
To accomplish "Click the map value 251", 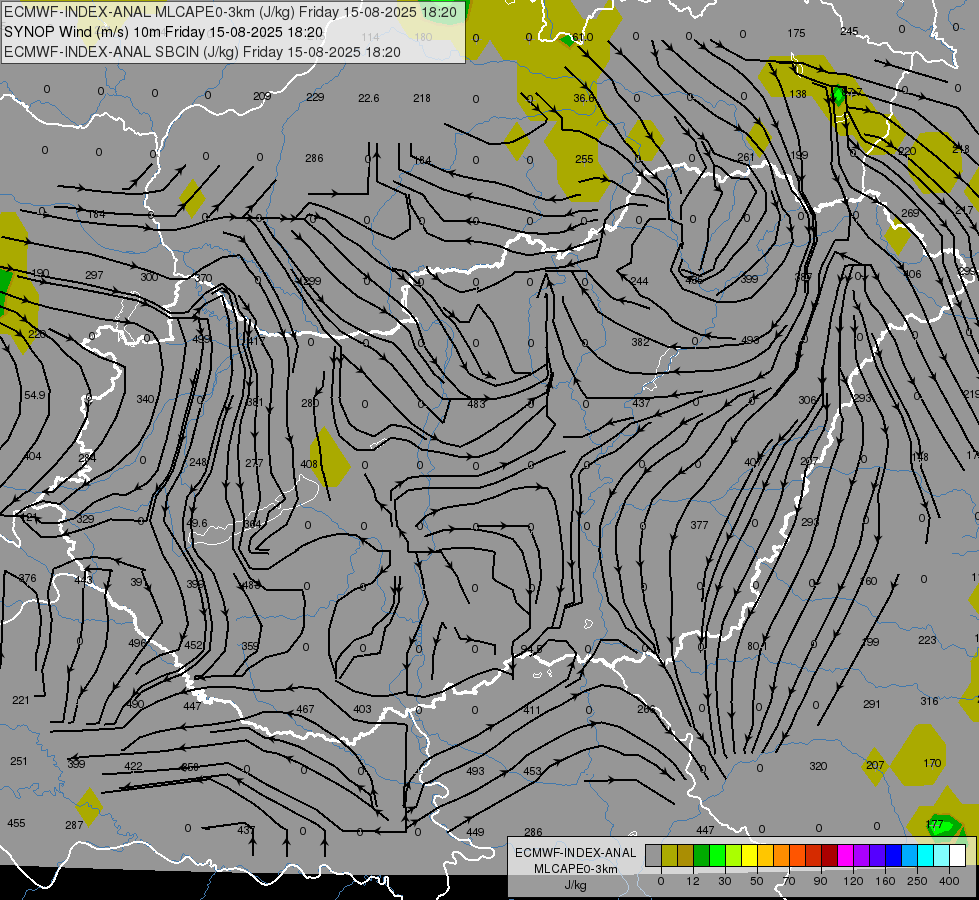I will (x=19, y=761).
